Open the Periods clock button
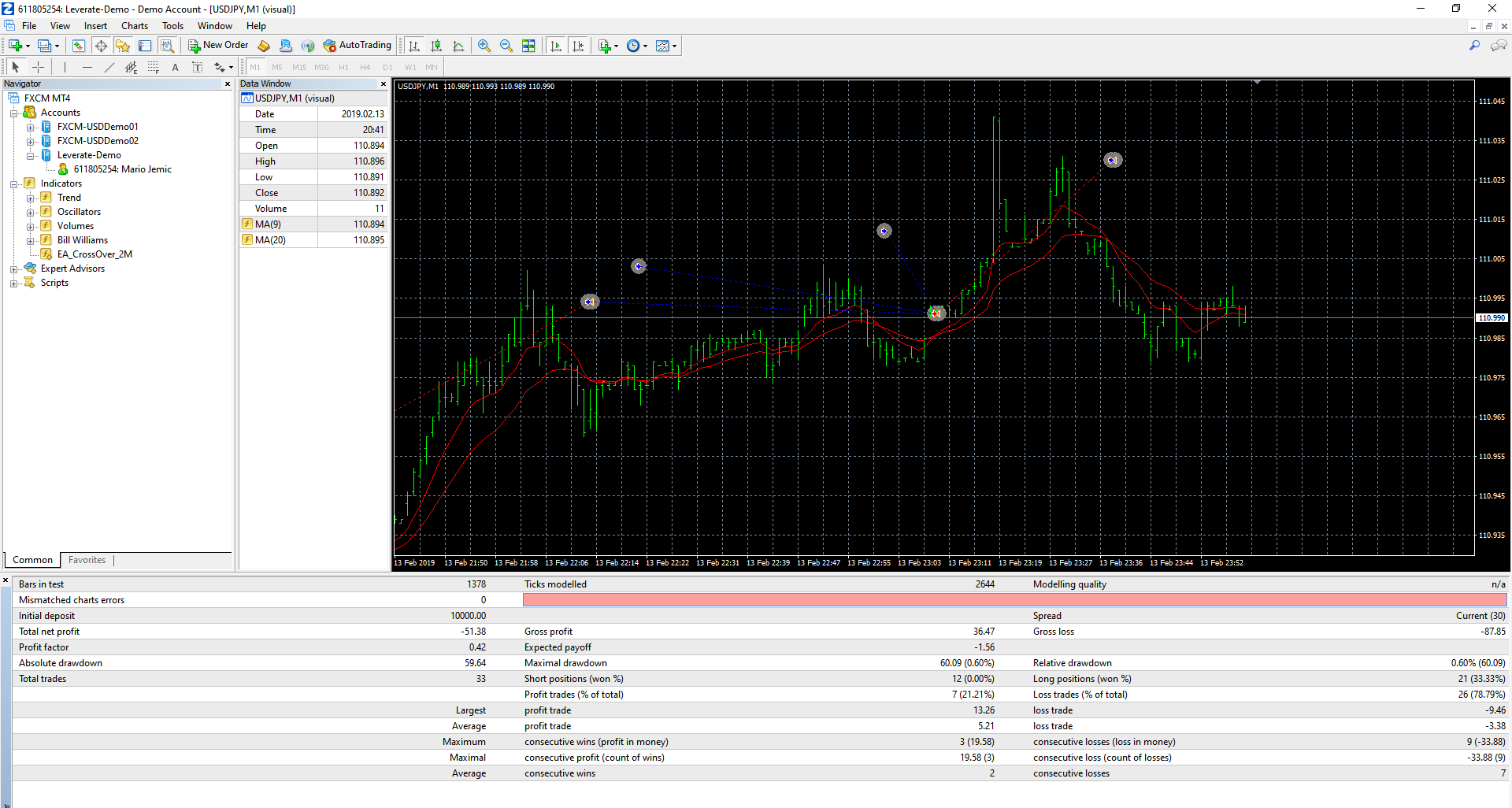Screen dimensions: 1512x808 click(x=633, y=46)
